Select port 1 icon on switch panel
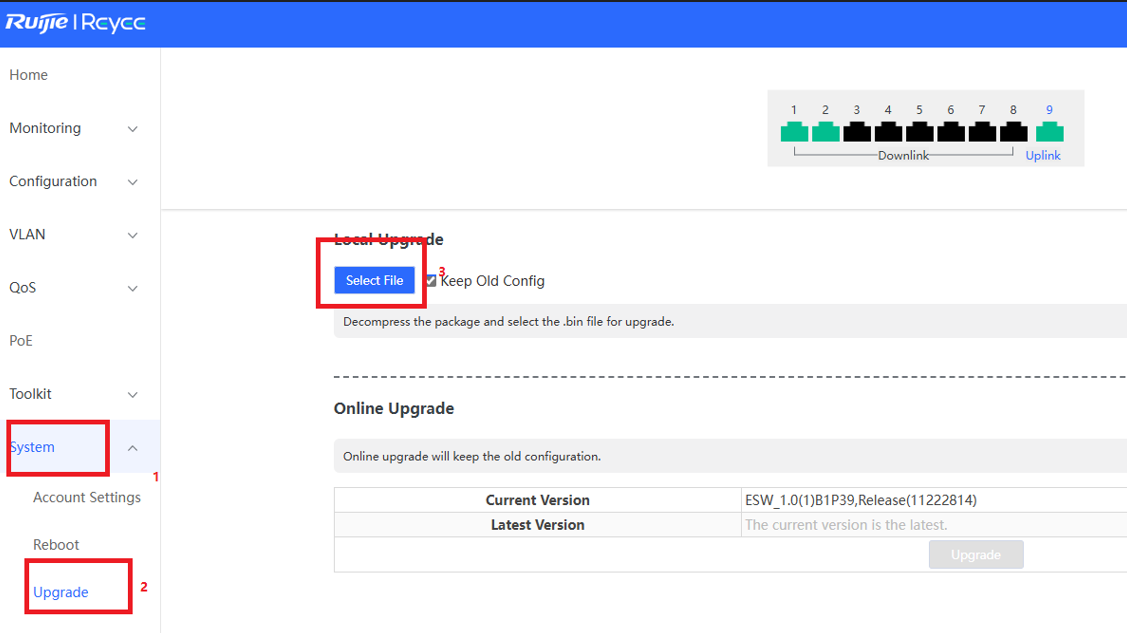Screen dimensions: 1127x633 [x=794, y=131]
